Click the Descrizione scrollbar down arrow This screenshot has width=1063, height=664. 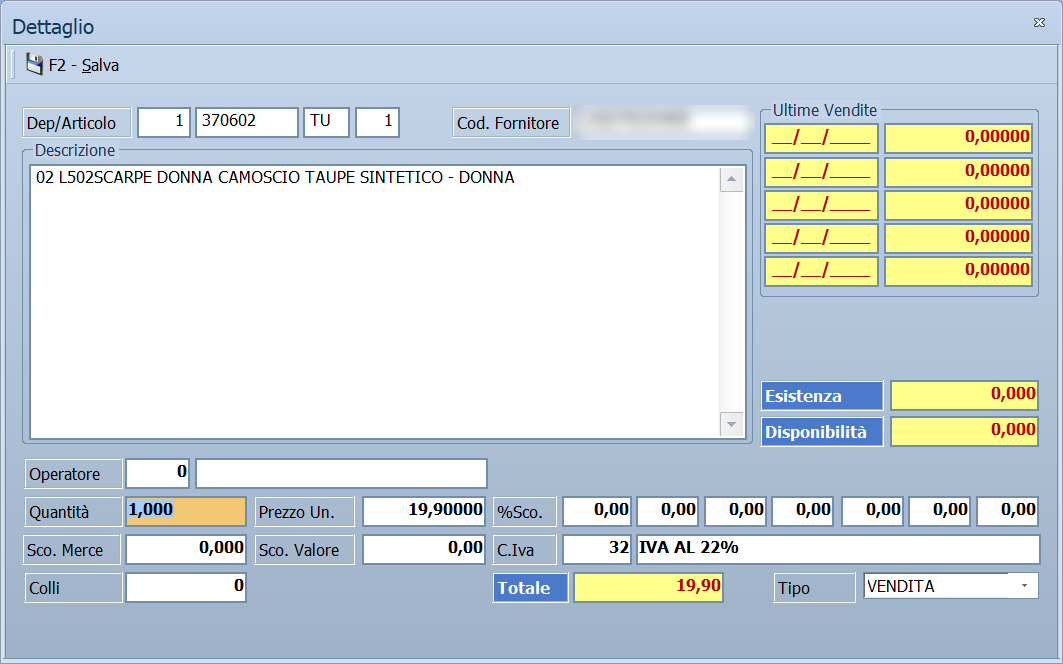point(731,425)
